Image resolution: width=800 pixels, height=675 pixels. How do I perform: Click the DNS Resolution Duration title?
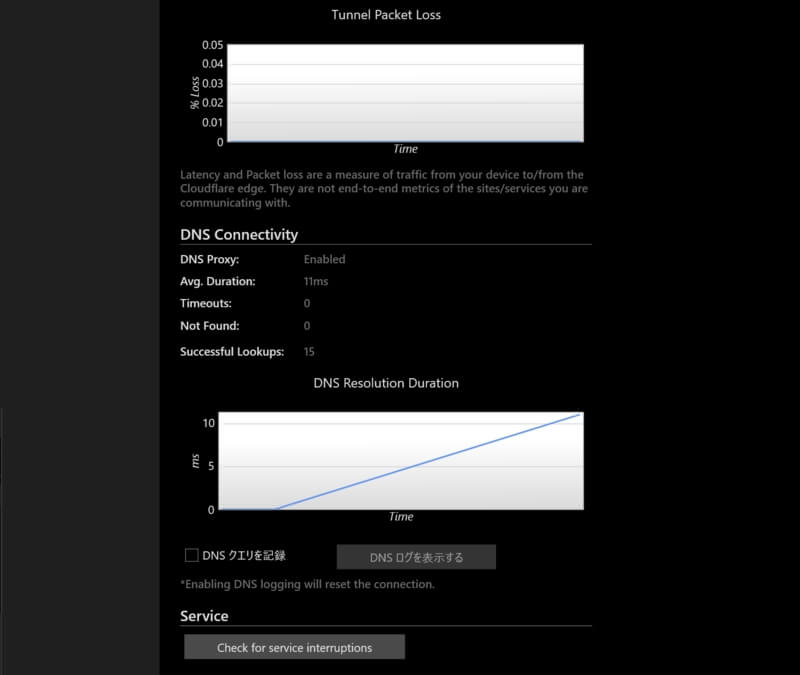coord(386,382)
